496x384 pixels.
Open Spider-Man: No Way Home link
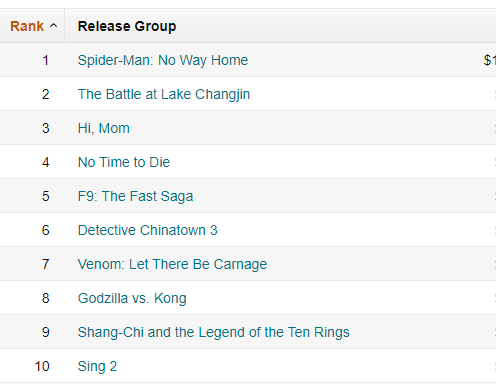[x=163, y=60]
